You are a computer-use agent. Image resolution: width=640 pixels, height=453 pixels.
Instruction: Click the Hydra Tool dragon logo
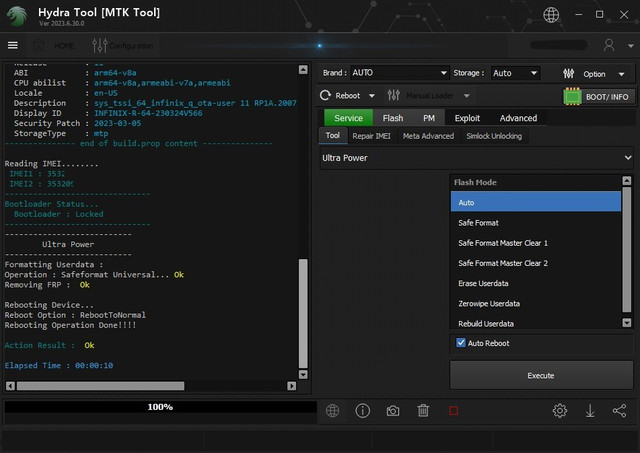point(16,16)
